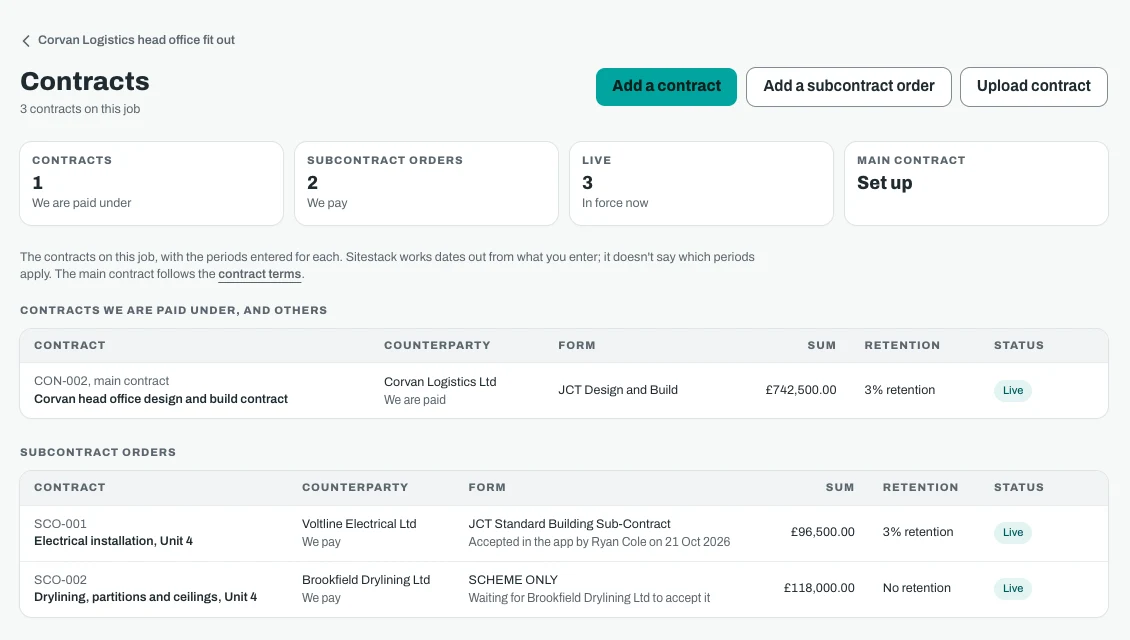The width and height of the screenshot is (1130, 640).
Task: Click Live badge in SCO-001 row
Action: coord(1013,533)
